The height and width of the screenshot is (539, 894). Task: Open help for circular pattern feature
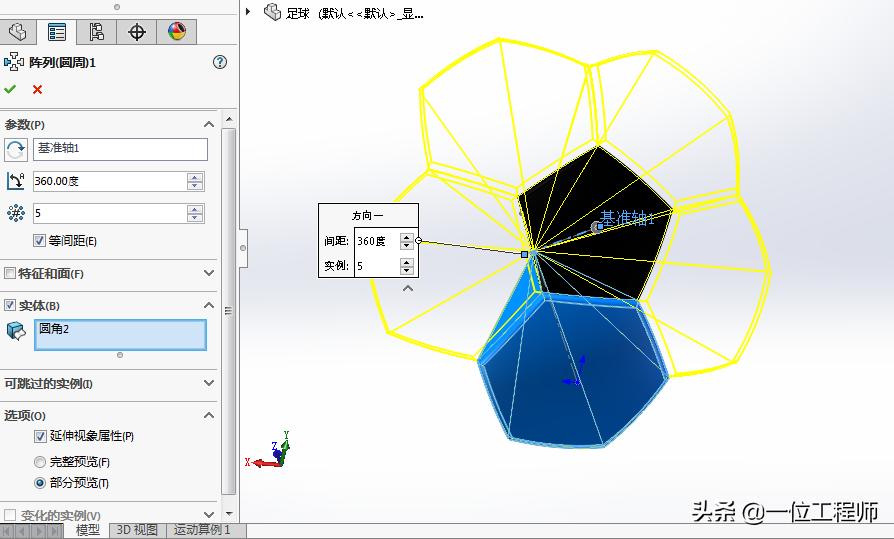220,62
